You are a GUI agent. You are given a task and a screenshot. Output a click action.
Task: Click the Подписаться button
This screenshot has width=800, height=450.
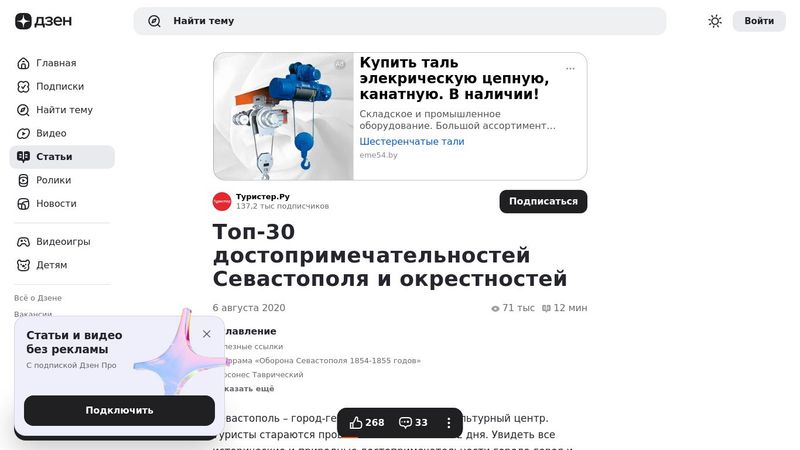tap(543, 202)
